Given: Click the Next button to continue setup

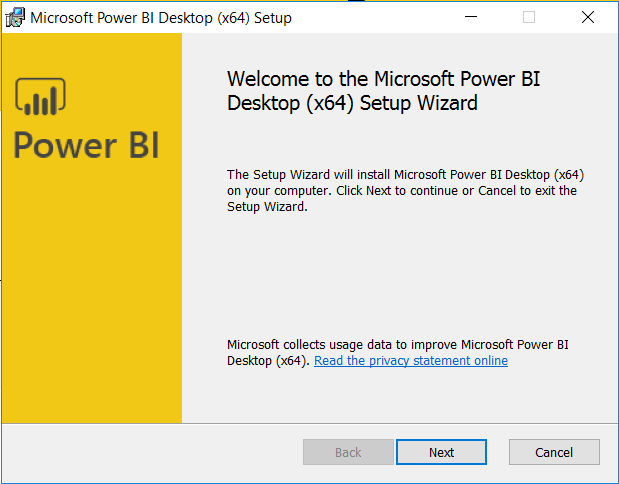Looking at the screenshot, I should [x=441, y=452].
